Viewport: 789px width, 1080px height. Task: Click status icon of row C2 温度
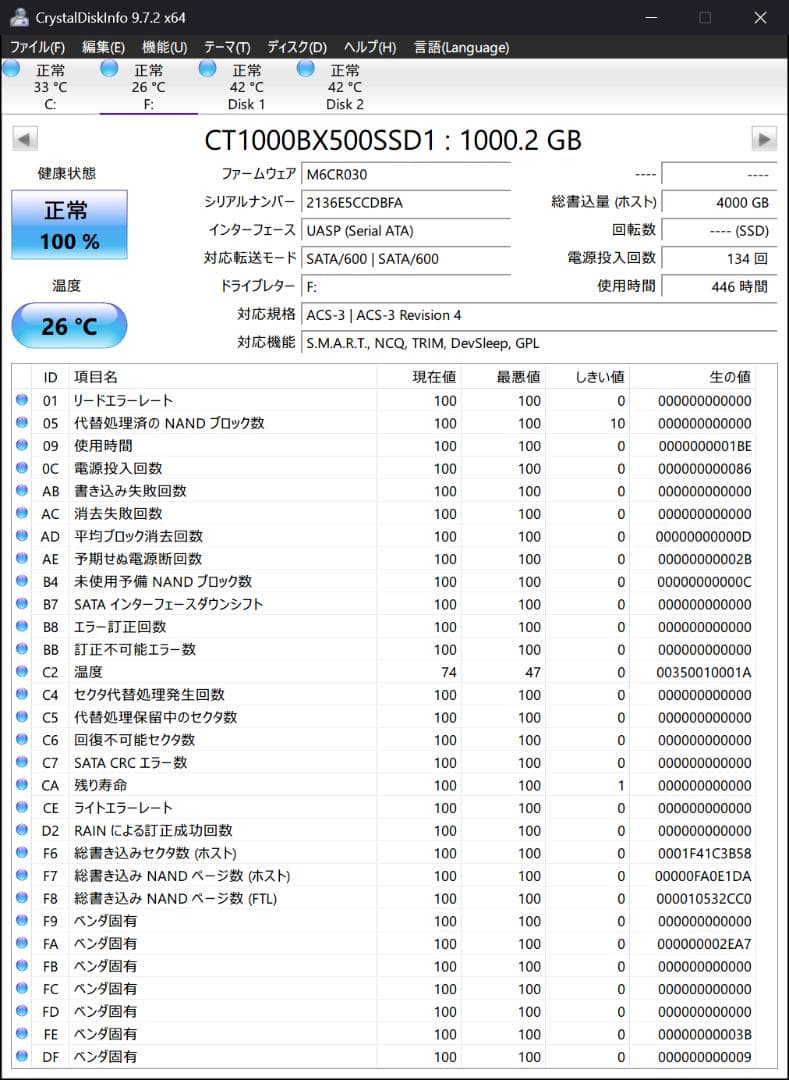pos(22,672)
